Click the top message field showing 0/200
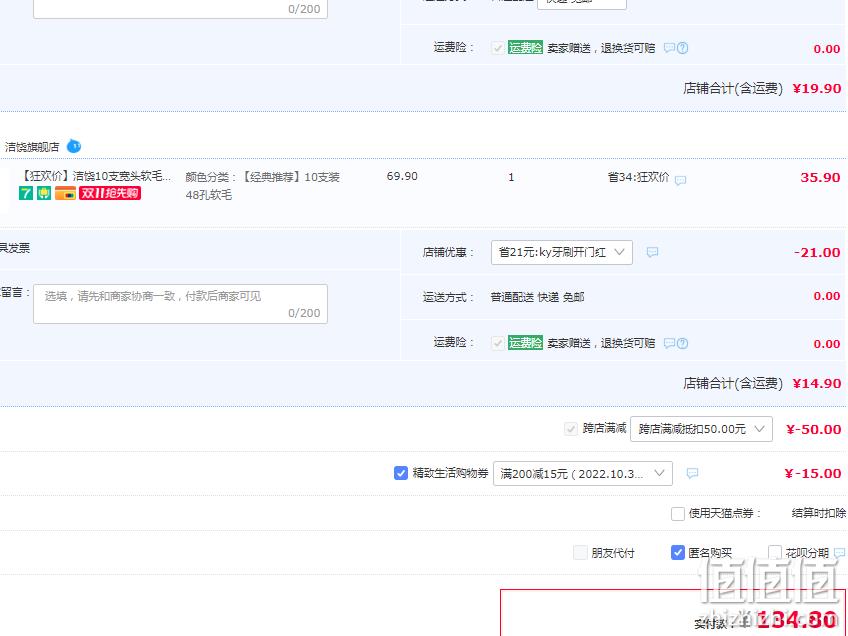848x636 pixels. pos(180,9)
